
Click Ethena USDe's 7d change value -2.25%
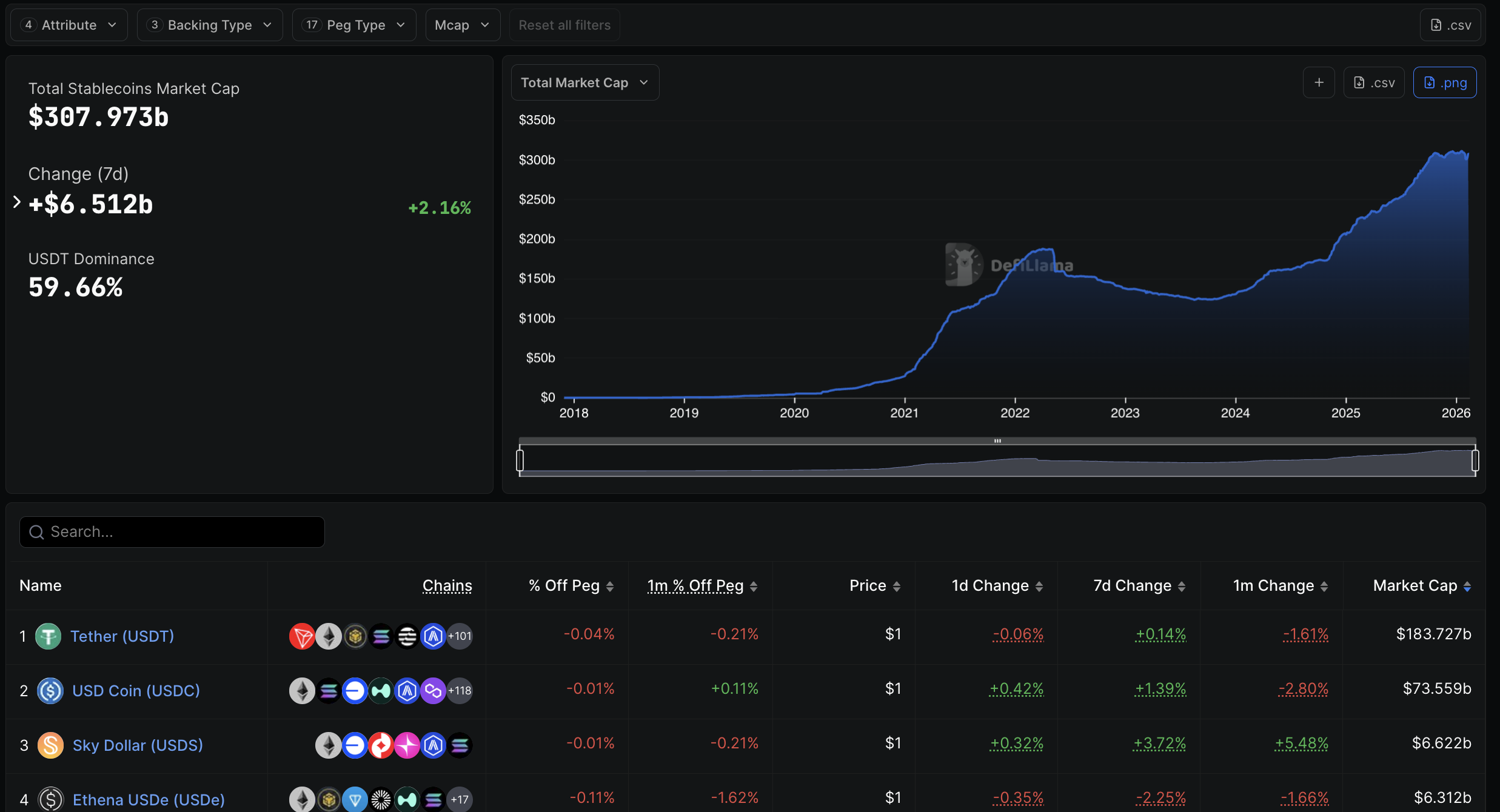1160,798
